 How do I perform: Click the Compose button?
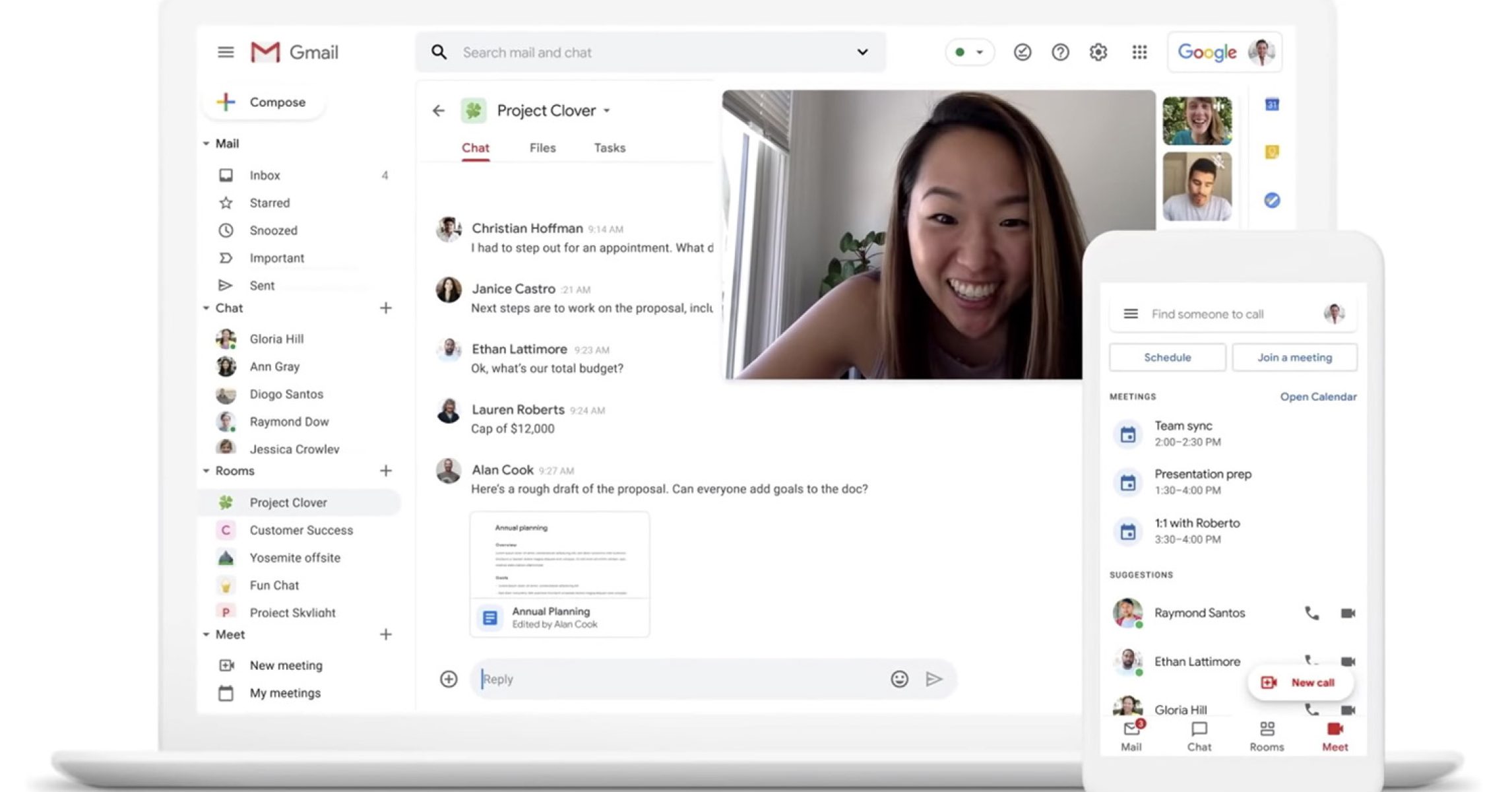(264, 102)
